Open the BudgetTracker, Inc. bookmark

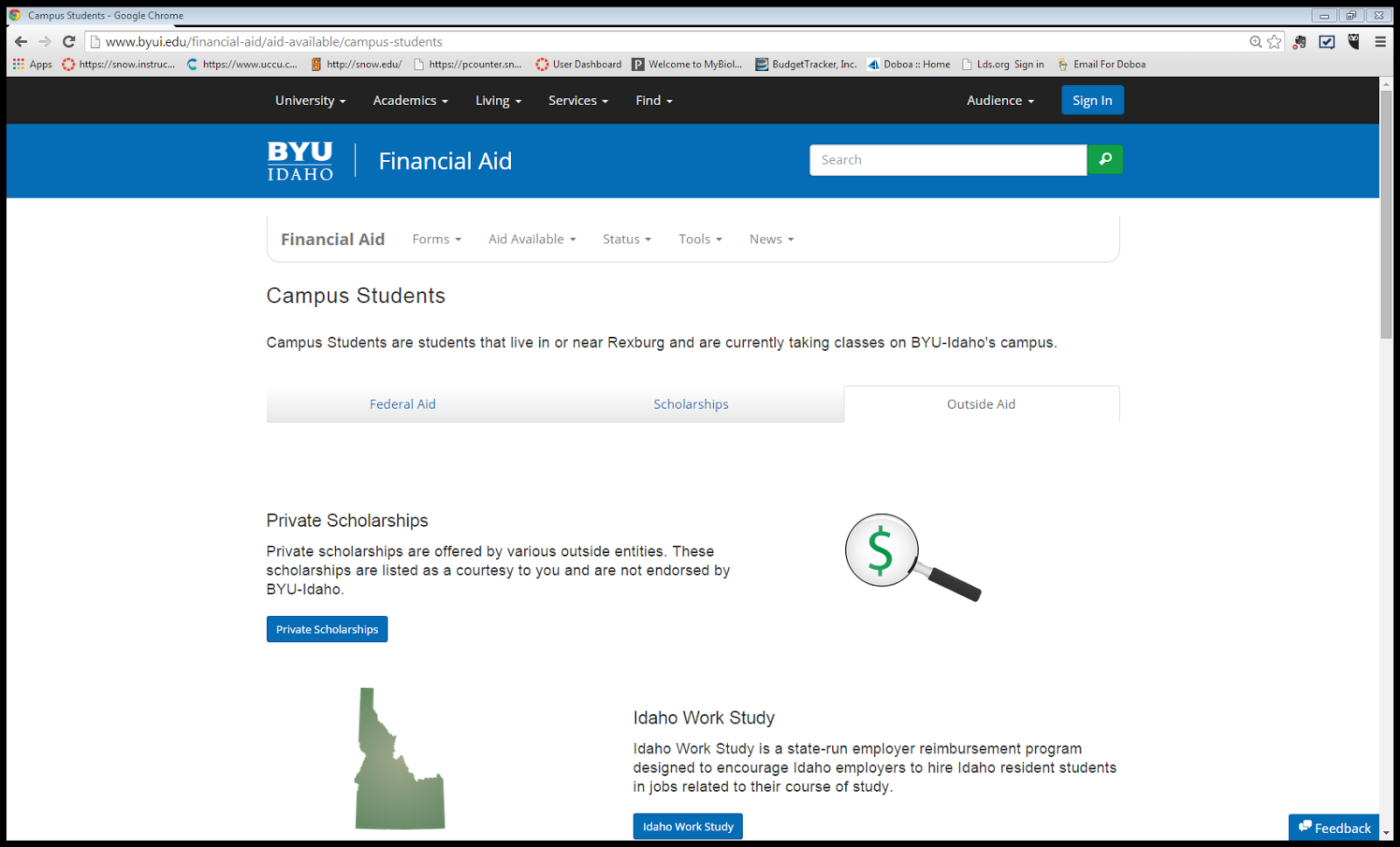coord(806,64)
